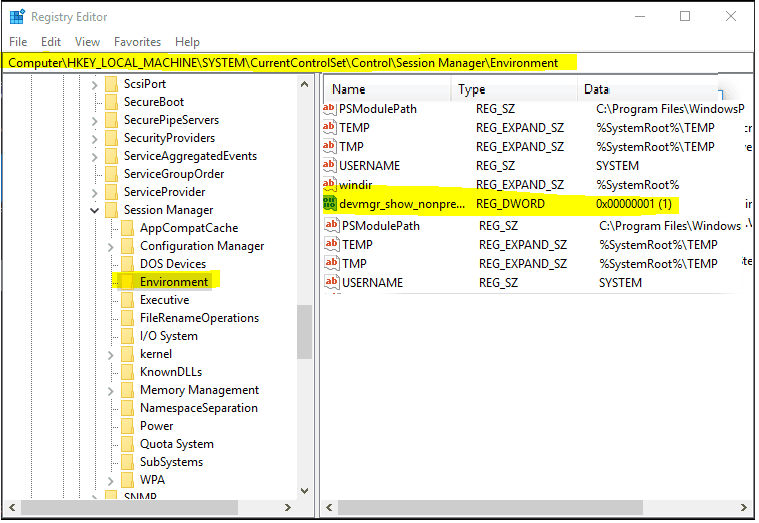Image resolution: width=759 pixels, height=523 pixels.
Task: Click the FileRenameOperations folder icon
Action: pyautogui.click(x=127, y=318)
